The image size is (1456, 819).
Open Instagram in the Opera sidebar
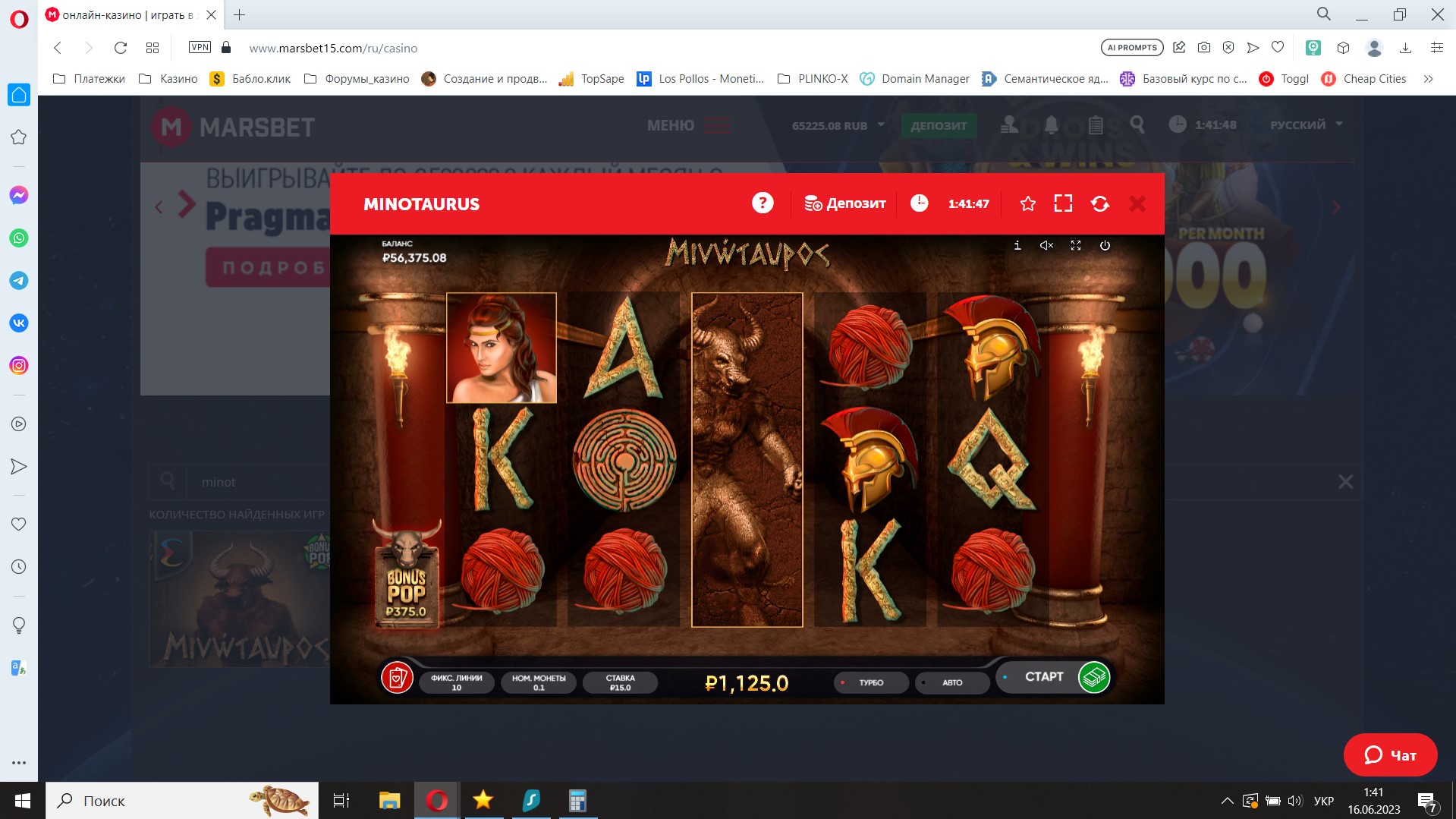19,365
